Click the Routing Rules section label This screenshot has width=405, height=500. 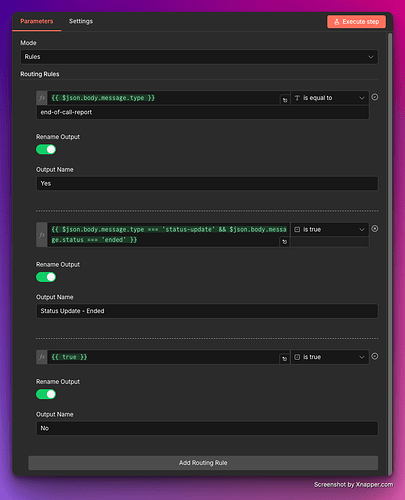pyautogui.click(x=40, y=74)
